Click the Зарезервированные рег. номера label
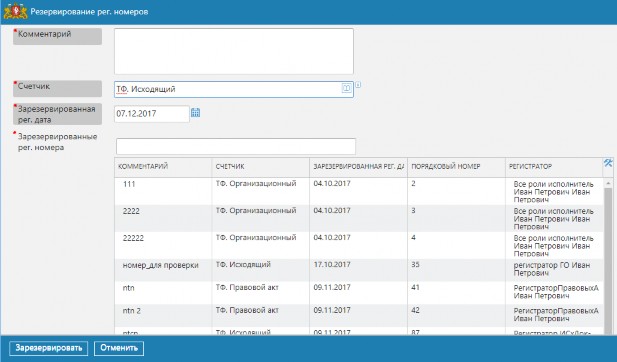Viewport: 617px width, 362px height. pos(57,142)
